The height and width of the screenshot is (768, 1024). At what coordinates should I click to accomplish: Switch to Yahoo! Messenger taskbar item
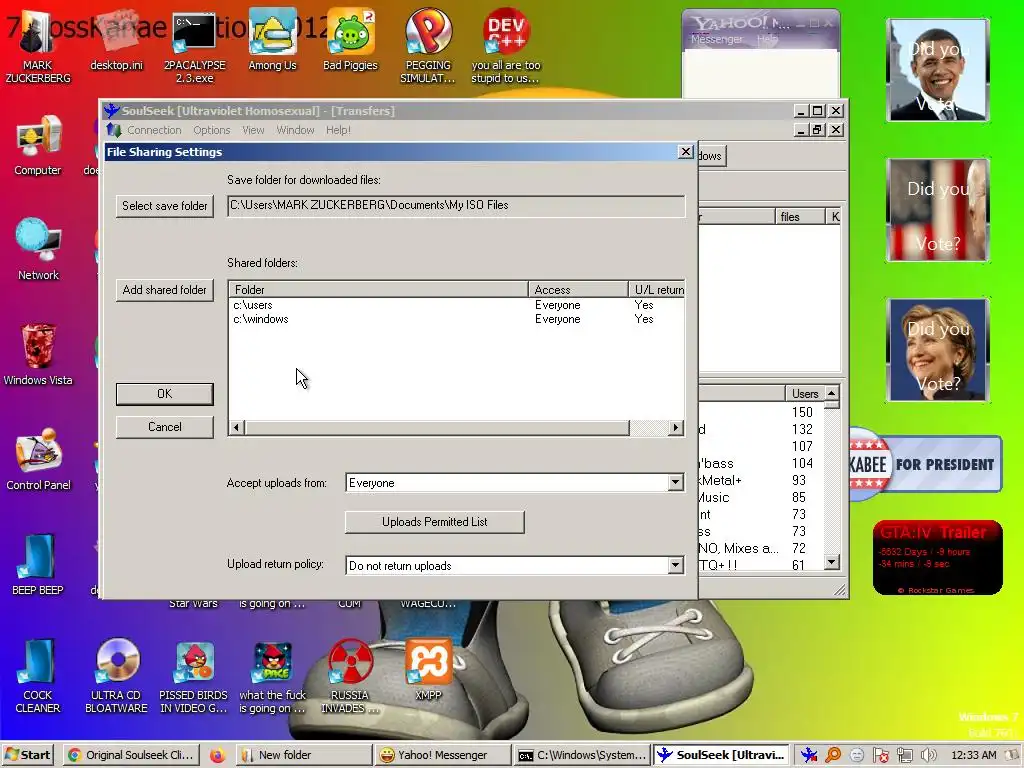[x=443, y=755]
